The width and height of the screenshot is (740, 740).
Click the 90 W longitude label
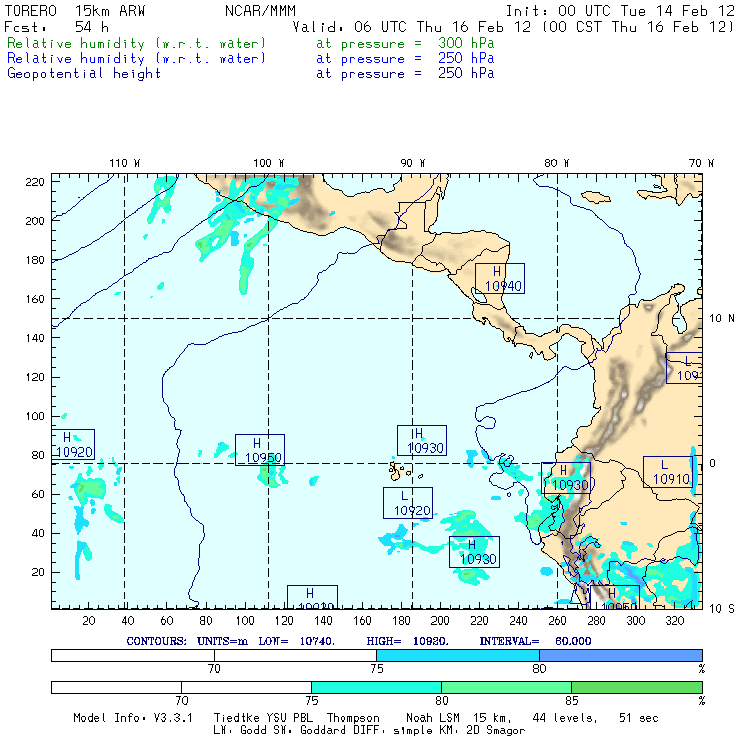(412, 163)
